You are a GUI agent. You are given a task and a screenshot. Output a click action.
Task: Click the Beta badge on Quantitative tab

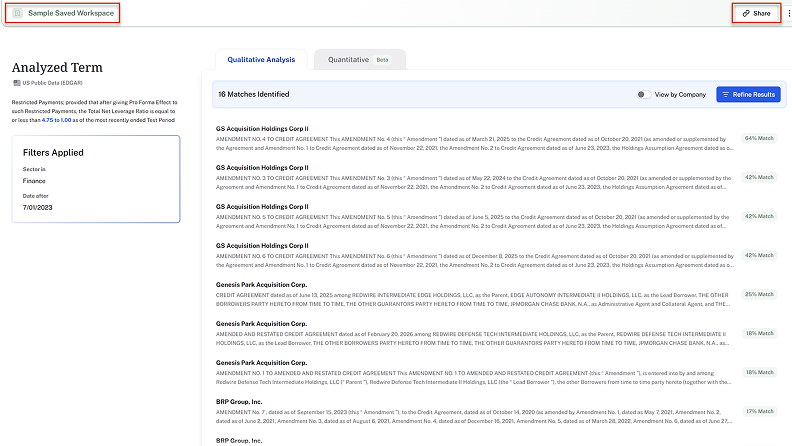(x=382, y=60)
